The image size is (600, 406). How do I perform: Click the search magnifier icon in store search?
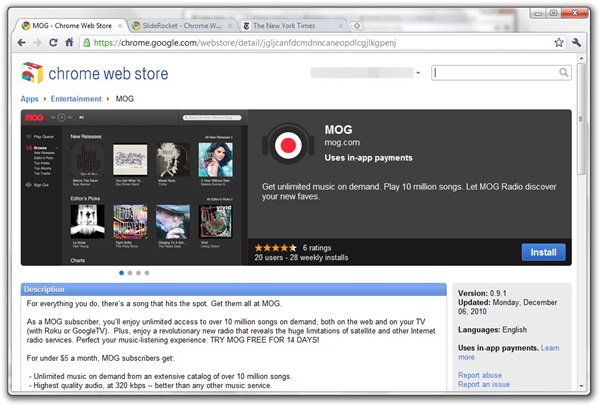click(x=563, y=72)
